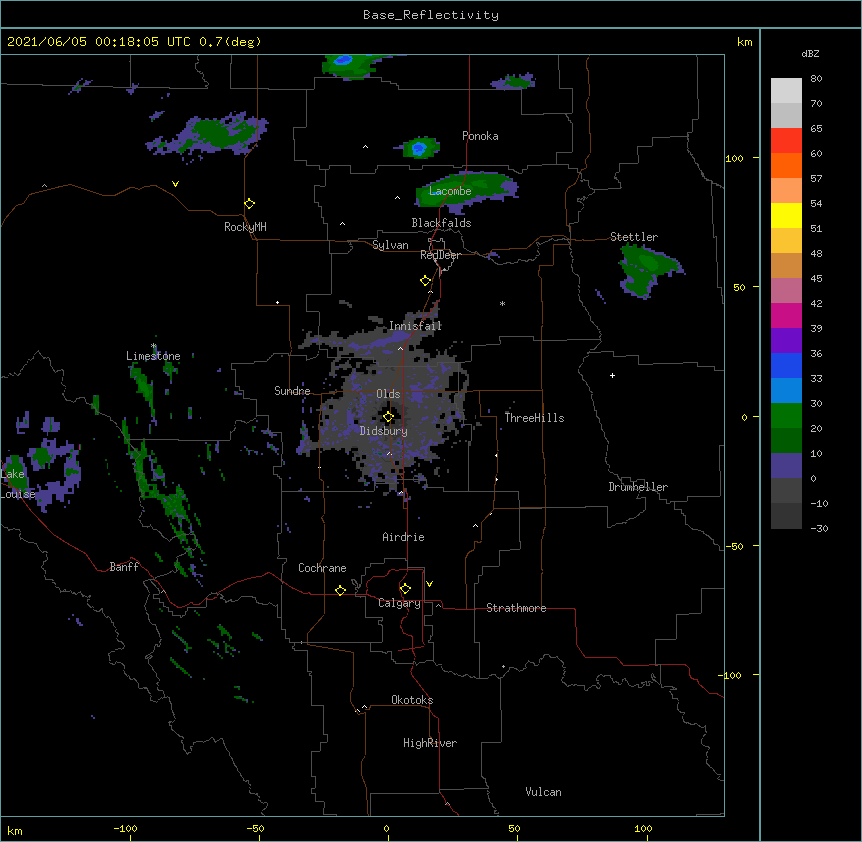This screenshot has height=842, width=862.
Task: Click the yellow V marker east of Calgary
Action: [429, 584]
